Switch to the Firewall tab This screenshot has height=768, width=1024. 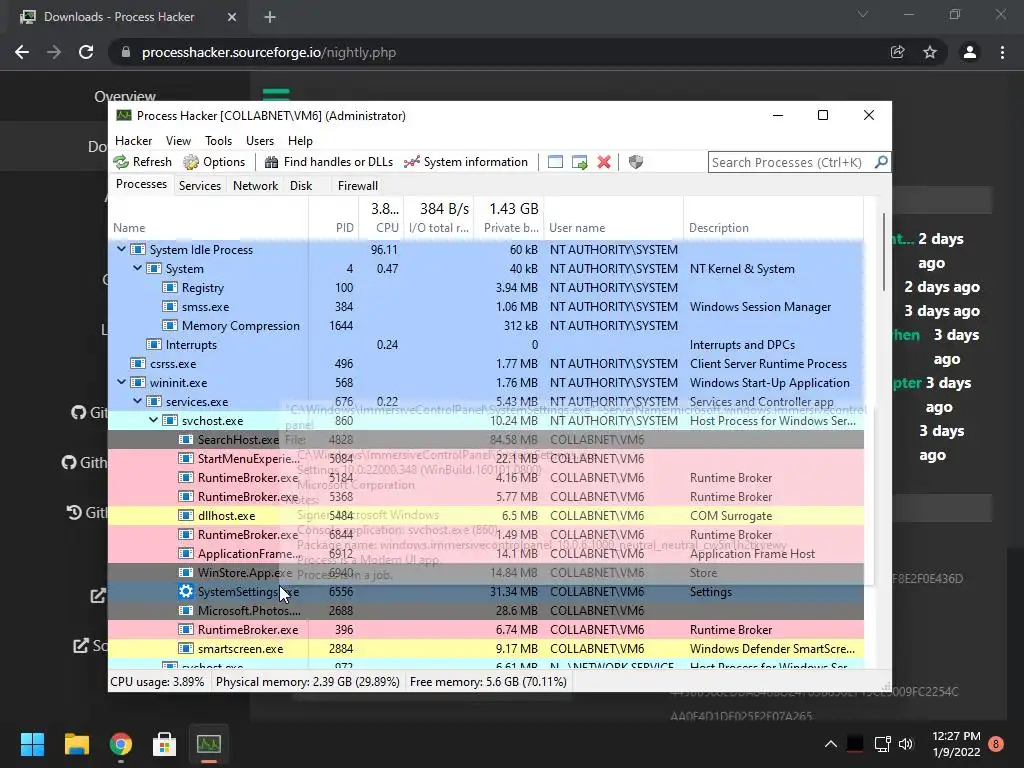pos(358,185)
